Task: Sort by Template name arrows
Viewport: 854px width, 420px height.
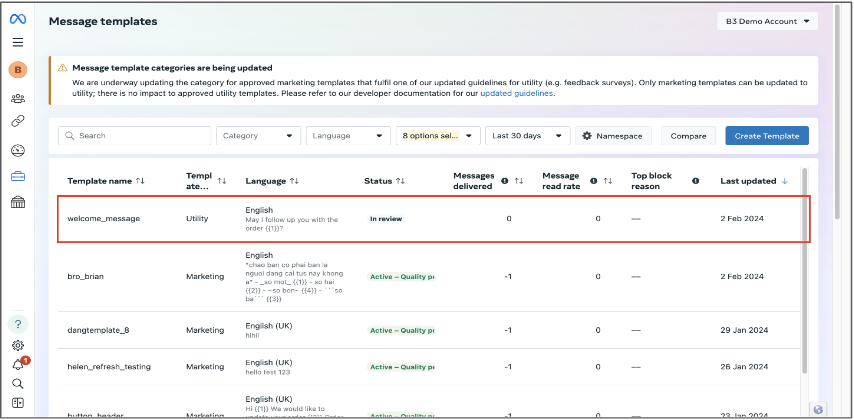Action: (x=141, y=181)
